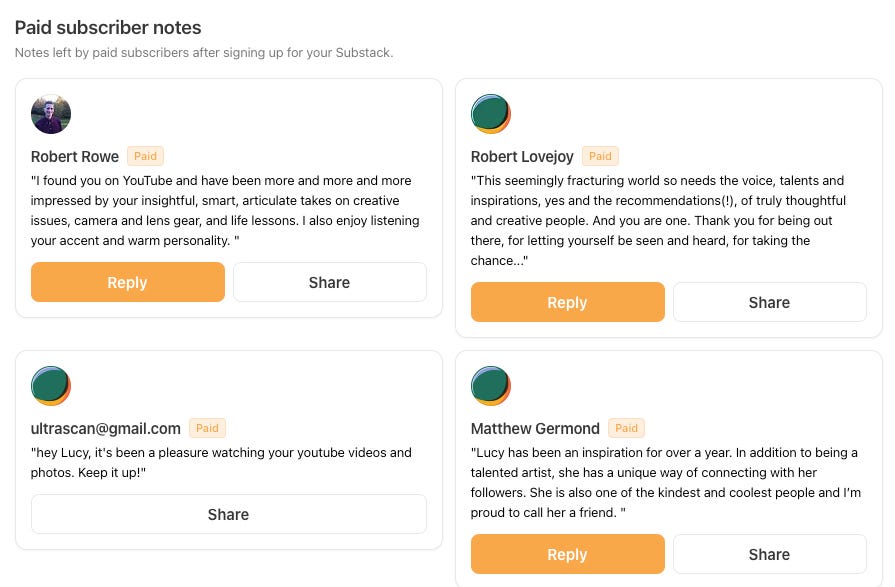Select the Paid subscriber notes heading
895x587 pixels.
click(108, 27)
